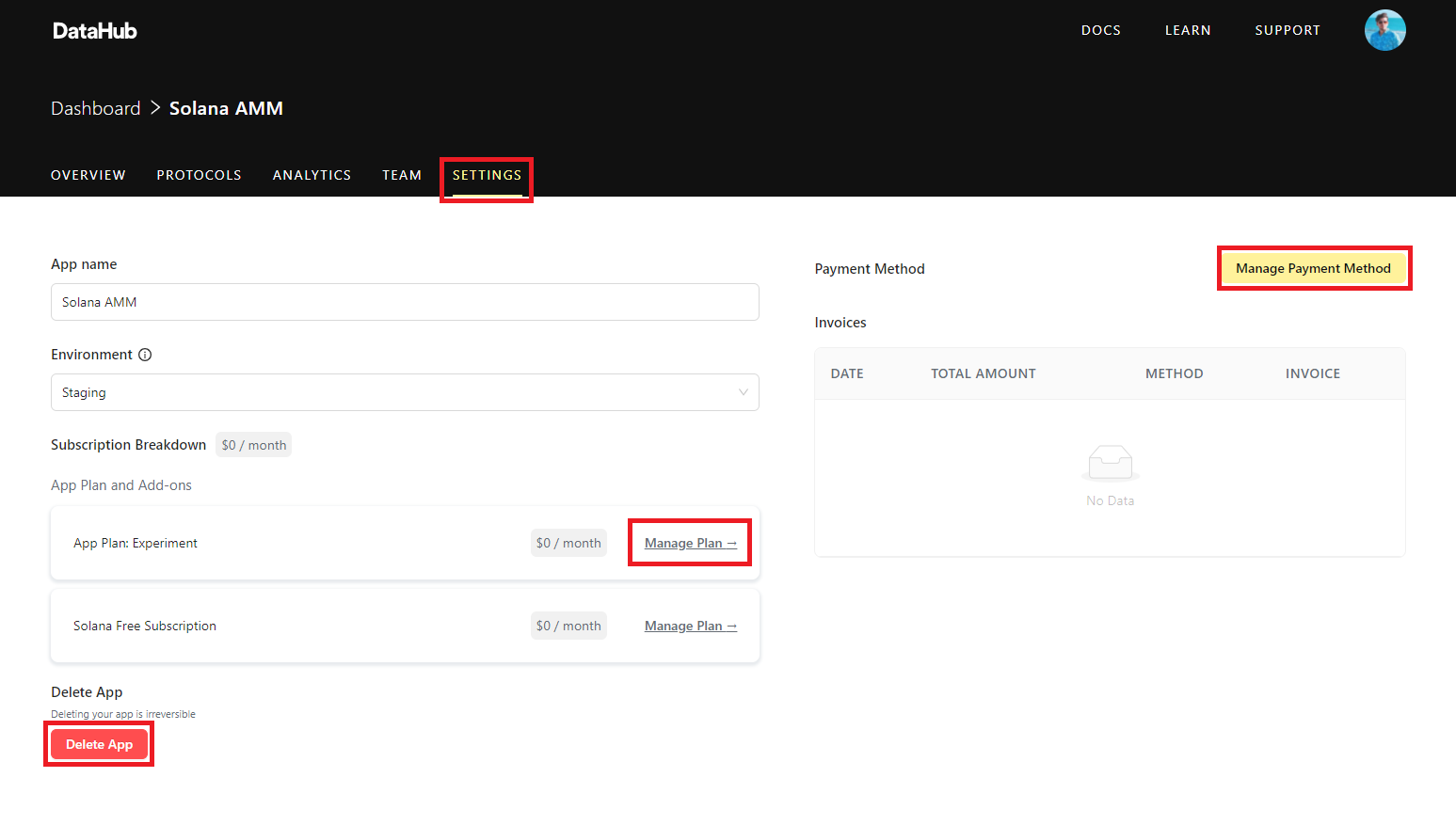Click the DataHub logo
The height and width of the screenshot is (825, 1456).
(95, 31)
